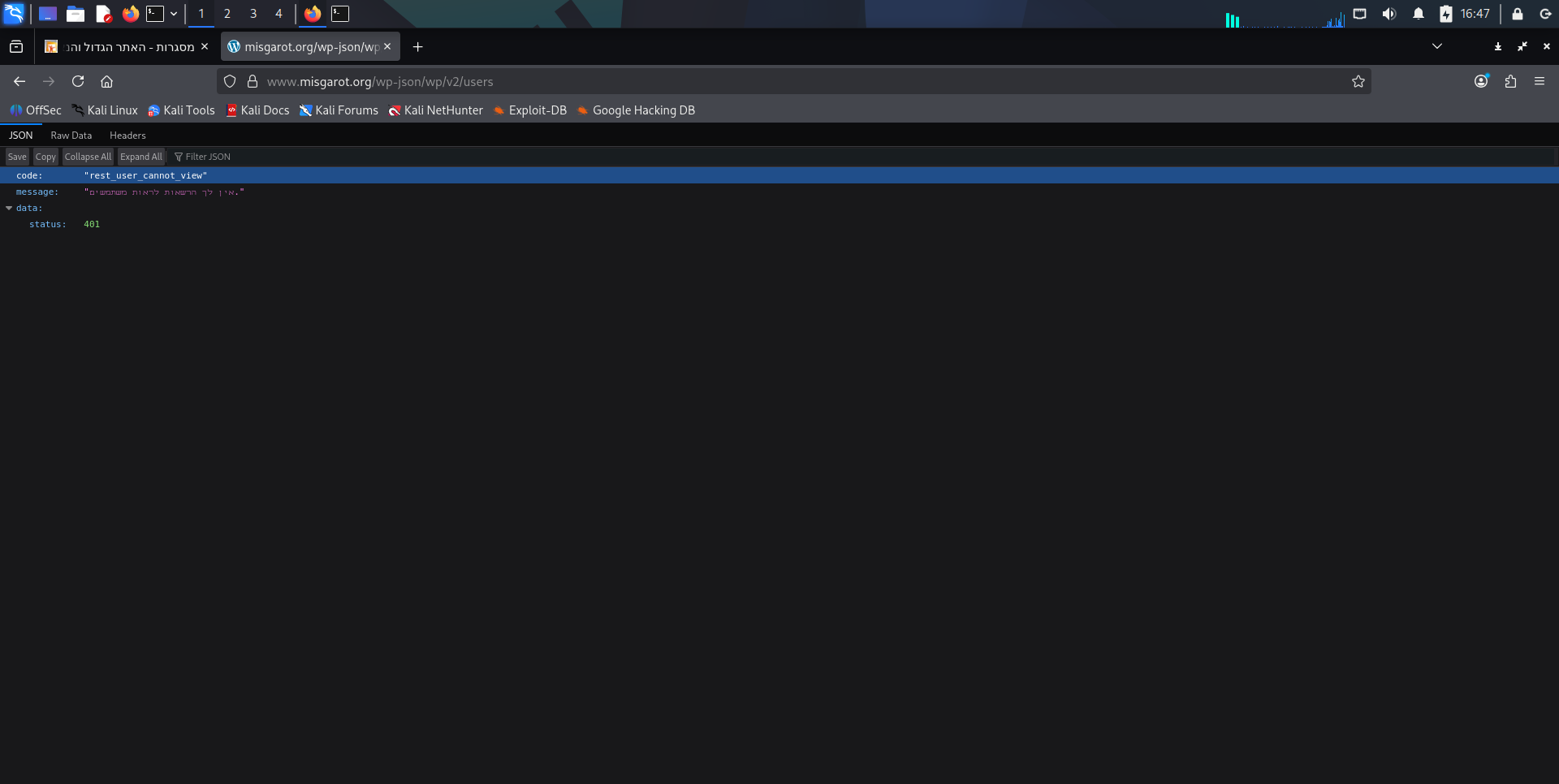
Task: Switch to workspace 2
Action: point(227,14)
